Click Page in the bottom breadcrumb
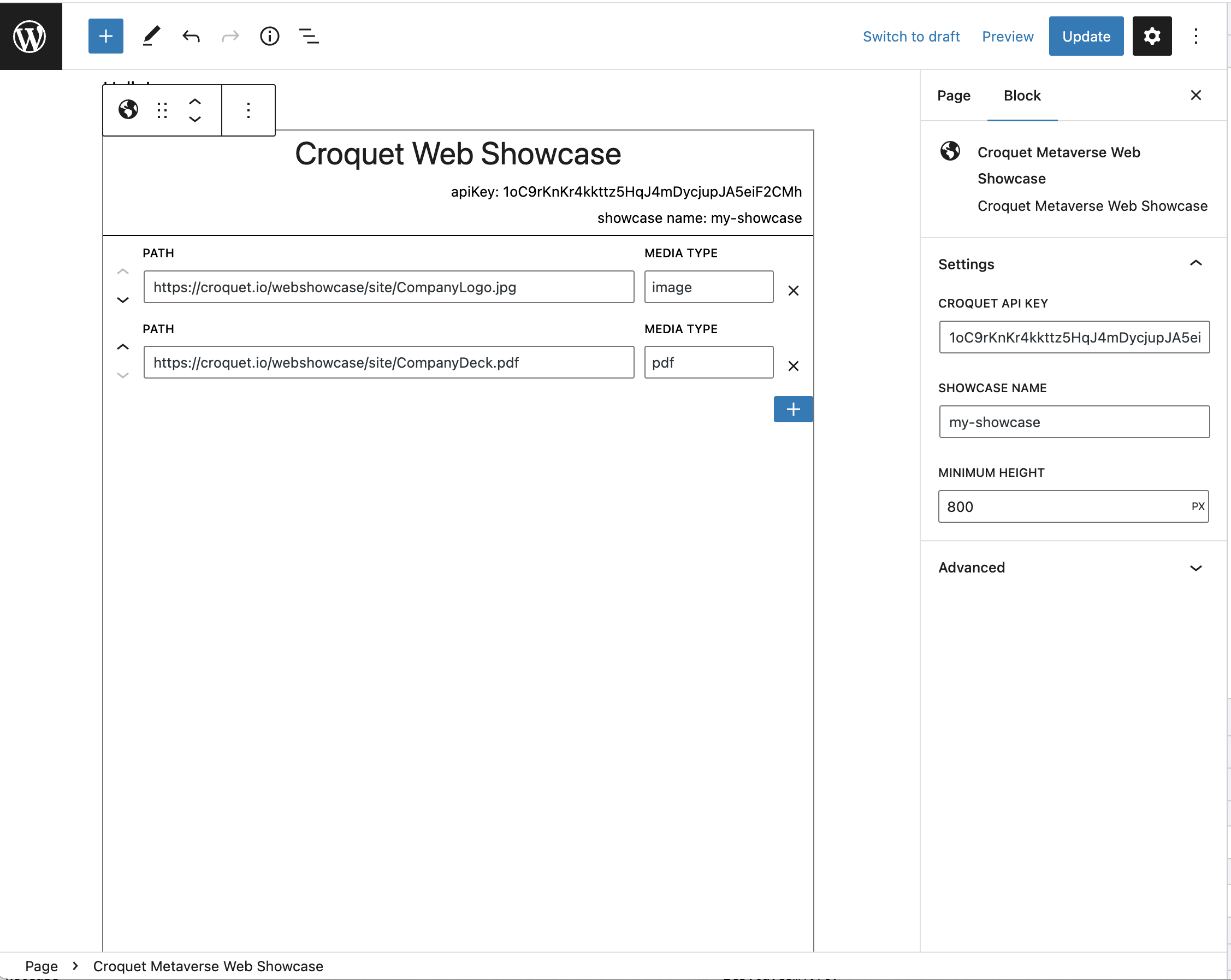Viewport: 1231px width, 980px height. 42,966
